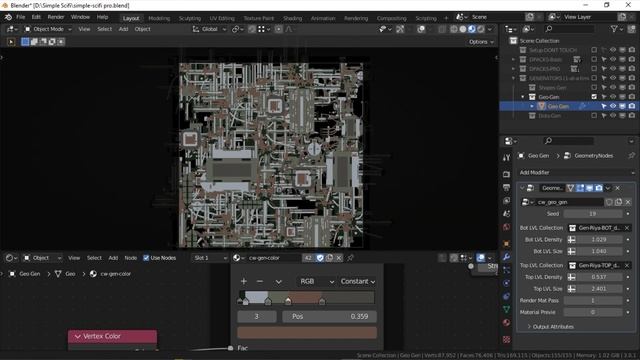Screen dimensions: 640x360
Task: Open the viewport Options dropdown
Action: click(481, 42)
